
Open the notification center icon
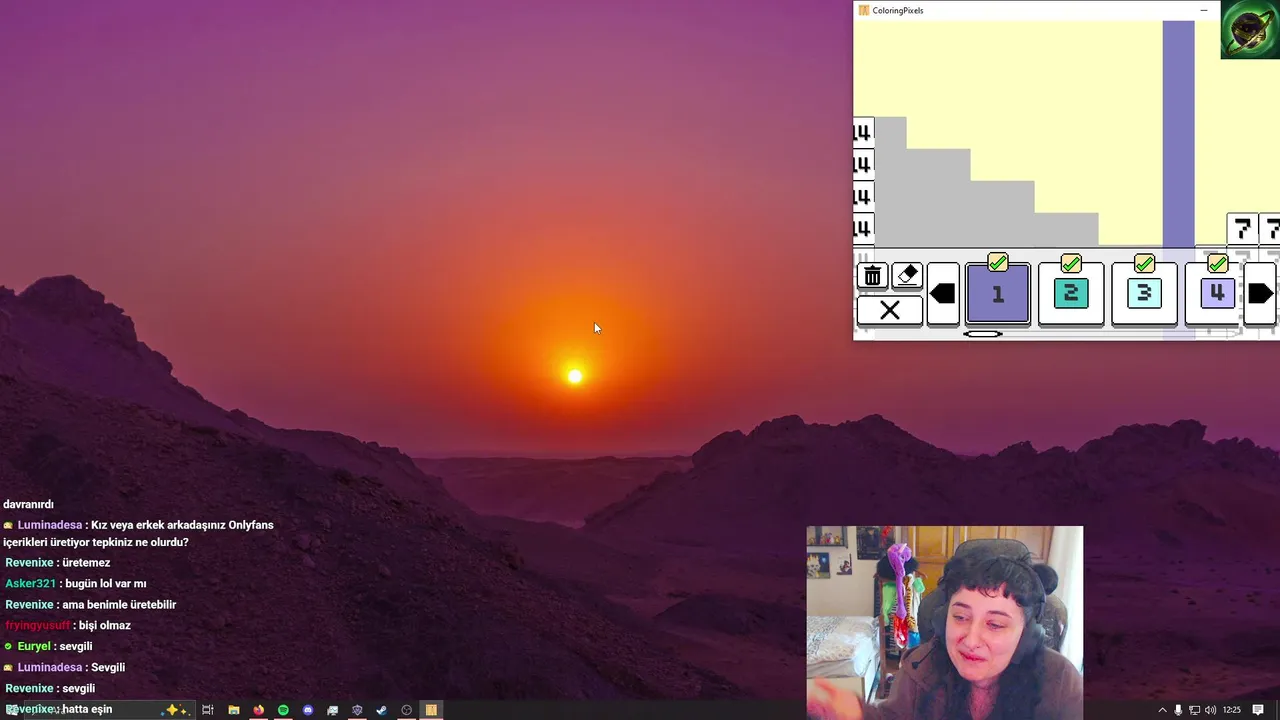1258,710
